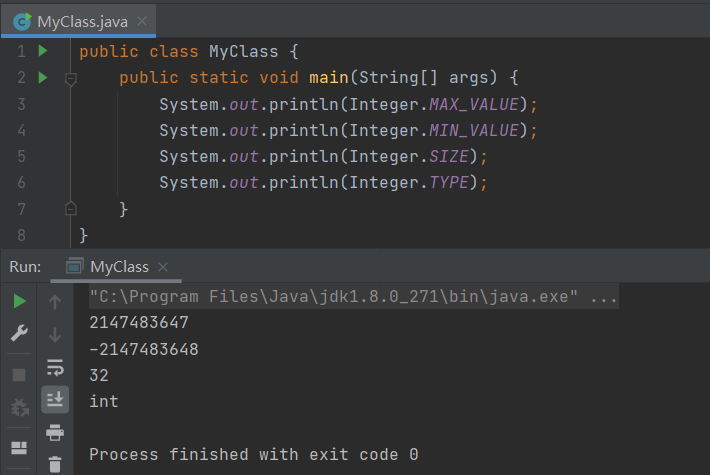Close the MyClass.java editor tab
The height and width of the screenshot is (475, 710).
point(142,21)
